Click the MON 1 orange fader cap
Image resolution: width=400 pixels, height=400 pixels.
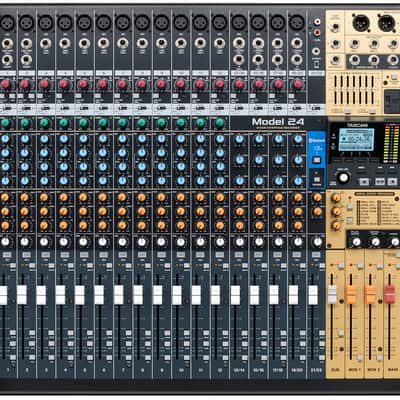point(351,295)
